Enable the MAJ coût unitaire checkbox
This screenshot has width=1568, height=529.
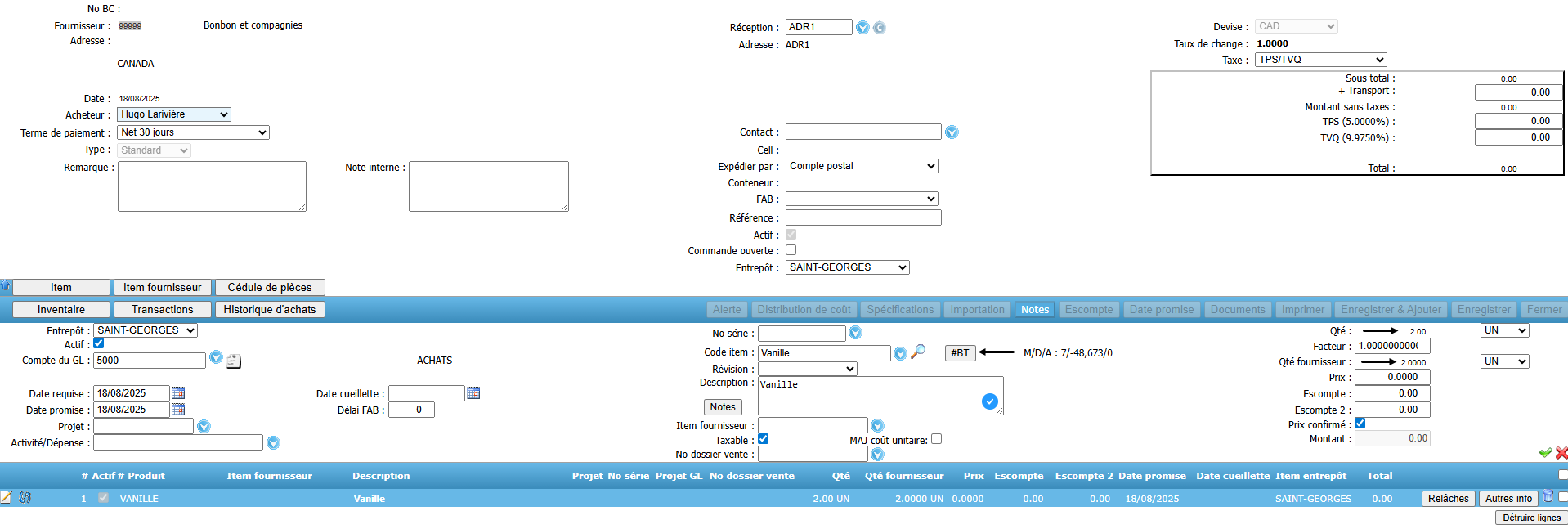point(936,439)
